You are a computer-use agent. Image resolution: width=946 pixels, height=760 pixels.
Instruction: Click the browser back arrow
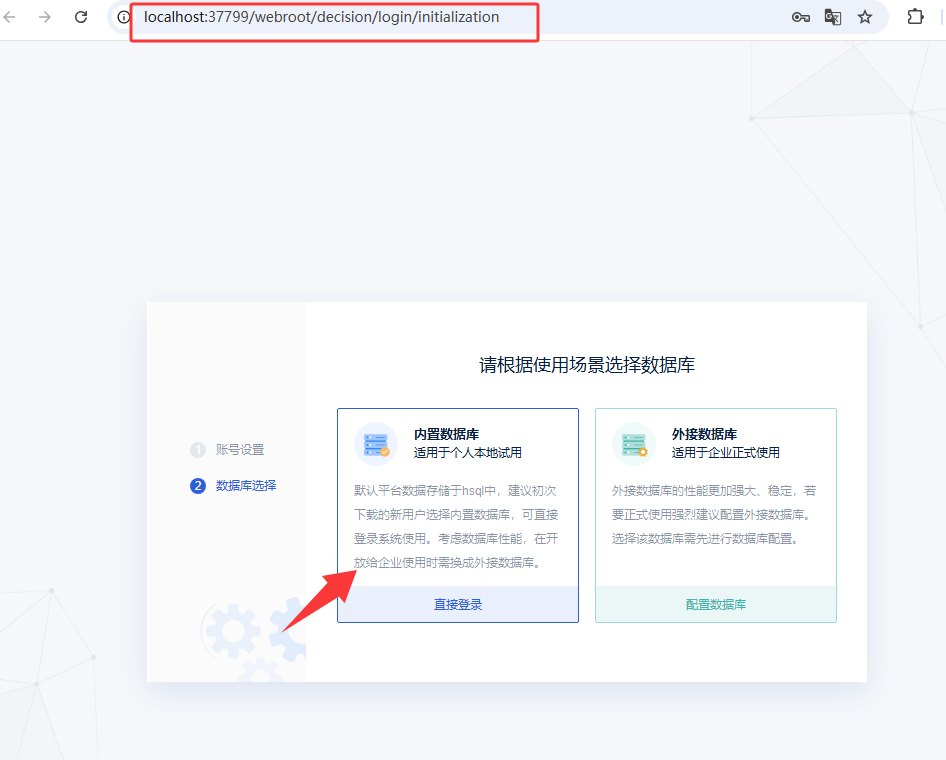click(9, 17)
